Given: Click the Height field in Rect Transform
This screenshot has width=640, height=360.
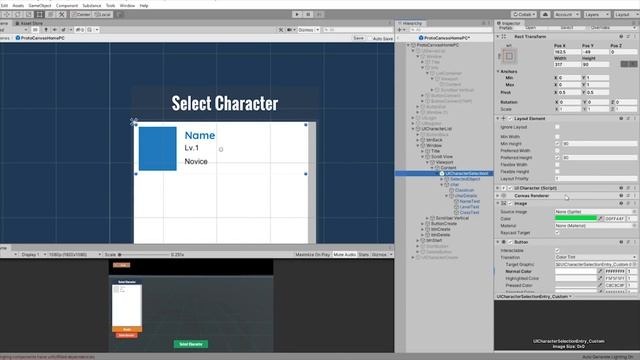Looking at the screenshot, I should point(596,64).
